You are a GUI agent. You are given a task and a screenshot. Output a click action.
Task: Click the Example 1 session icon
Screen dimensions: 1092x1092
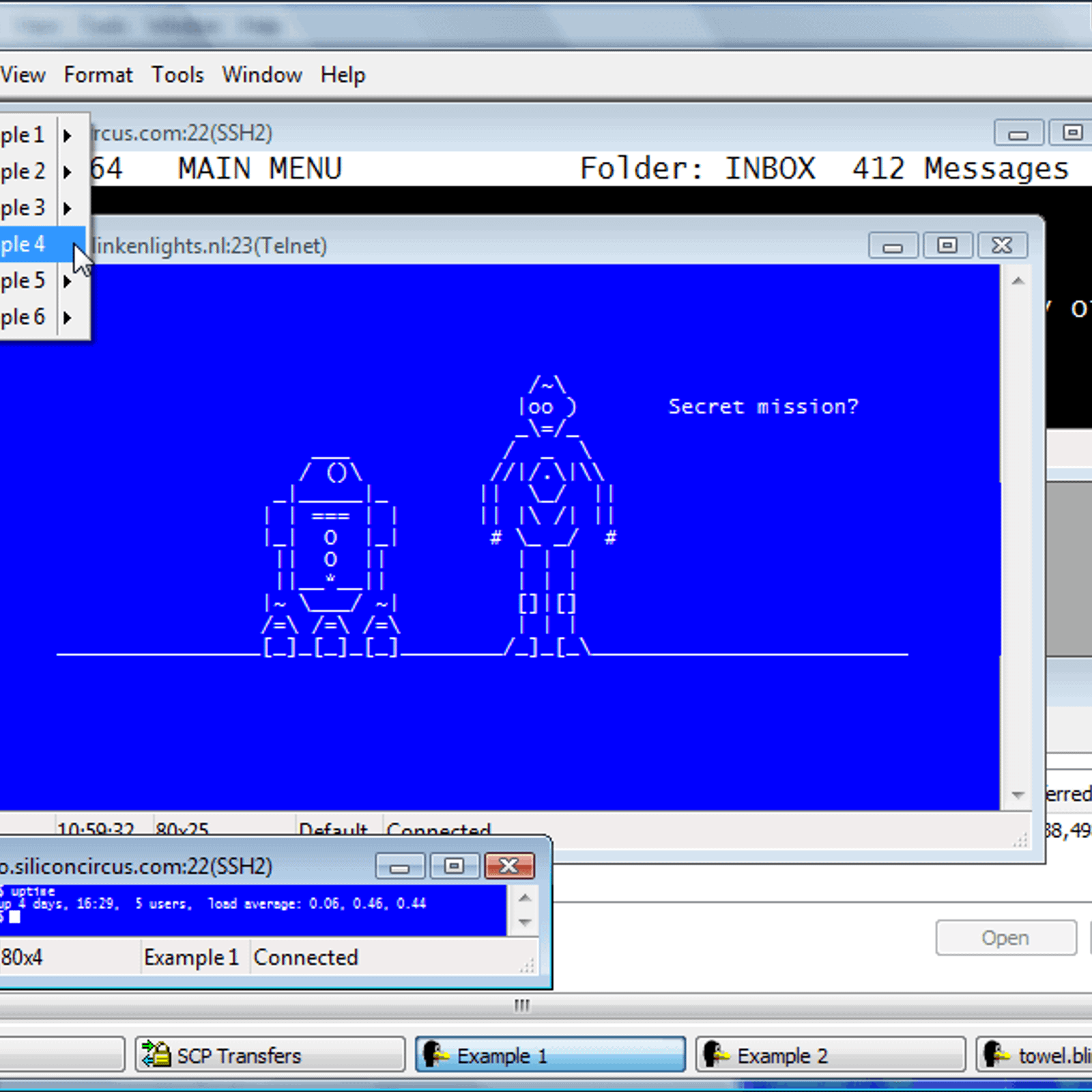[435, 1054]
